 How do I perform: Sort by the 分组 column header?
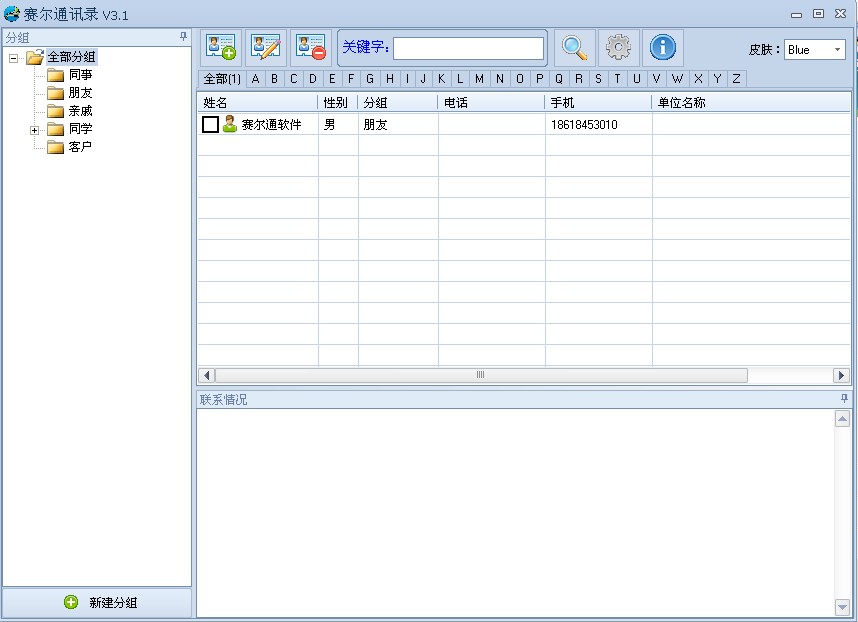coord(398,102)
